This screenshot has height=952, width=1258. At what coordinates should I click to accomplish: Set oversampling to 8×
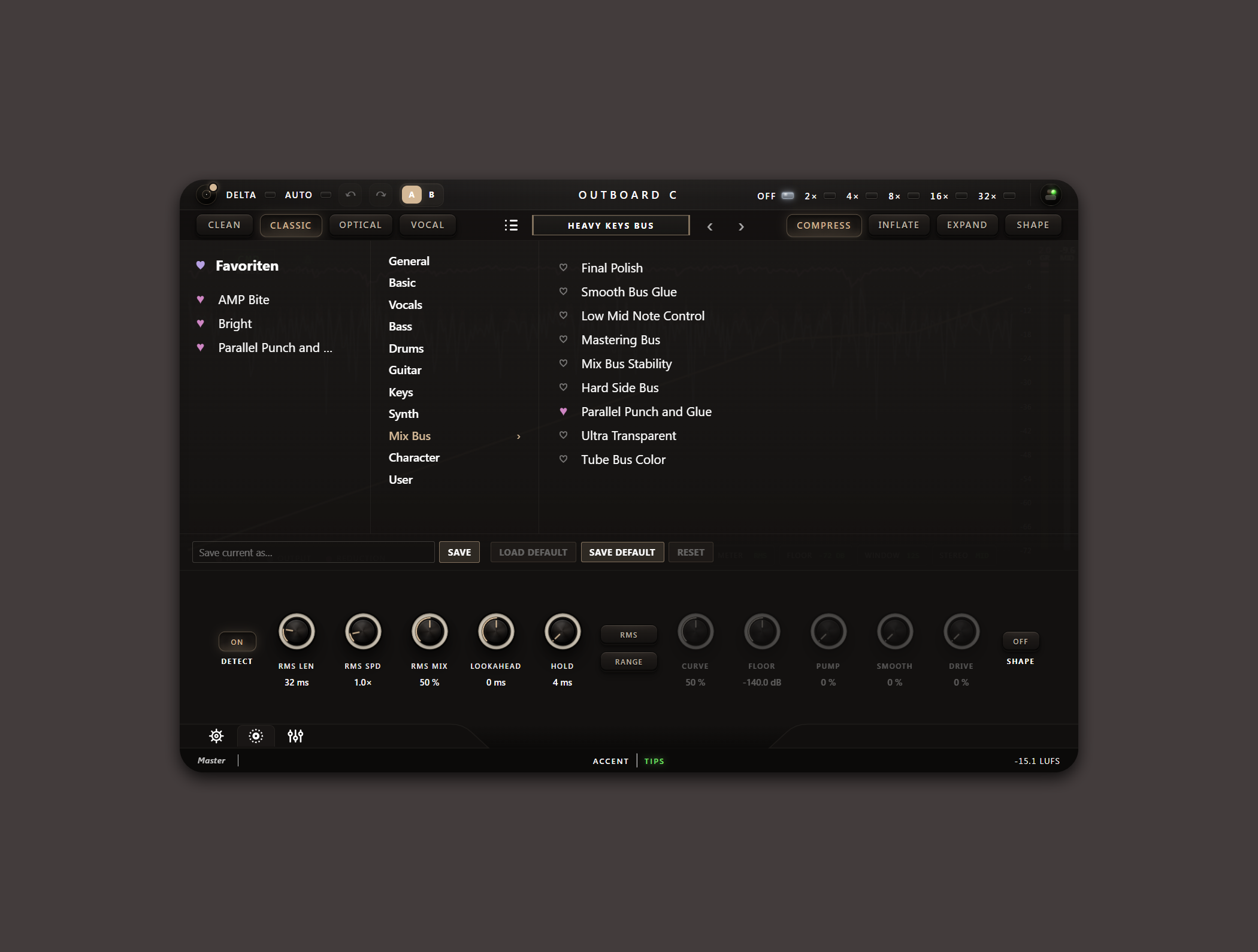coord(914,196)
